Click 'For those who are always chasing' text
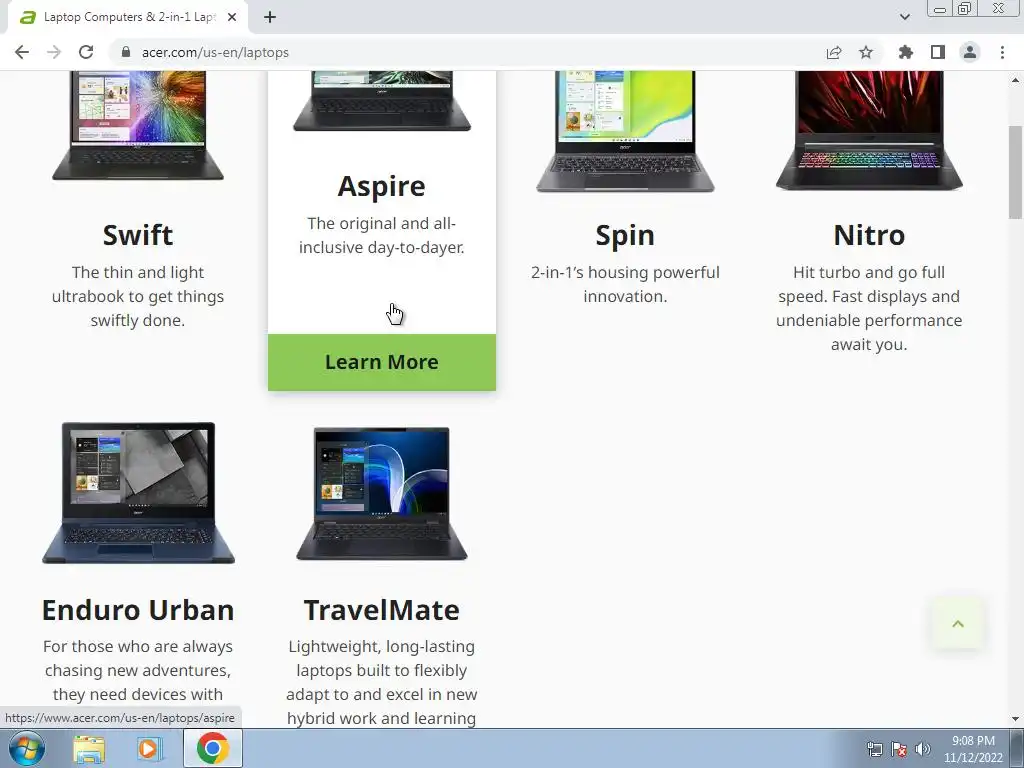Viewport: 1024px width, 768px height. click(x=138, y=671)
